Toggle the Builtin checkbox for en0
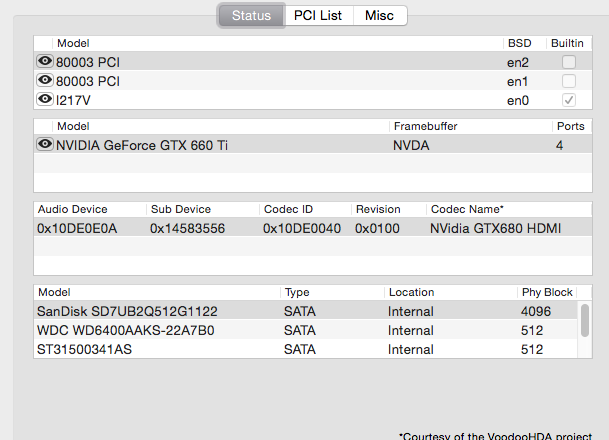 coord(569,99)
